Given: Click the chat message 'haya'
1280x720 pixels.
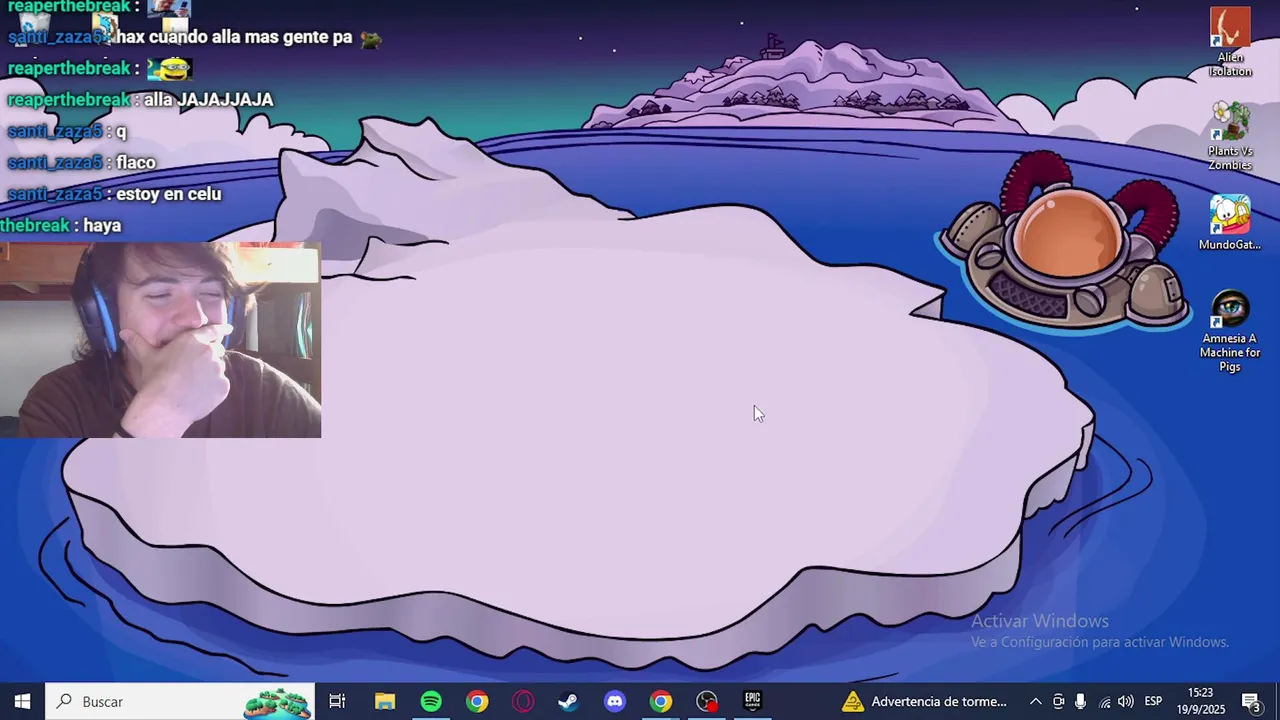Looking at the screenshot, I should (102, 226).
